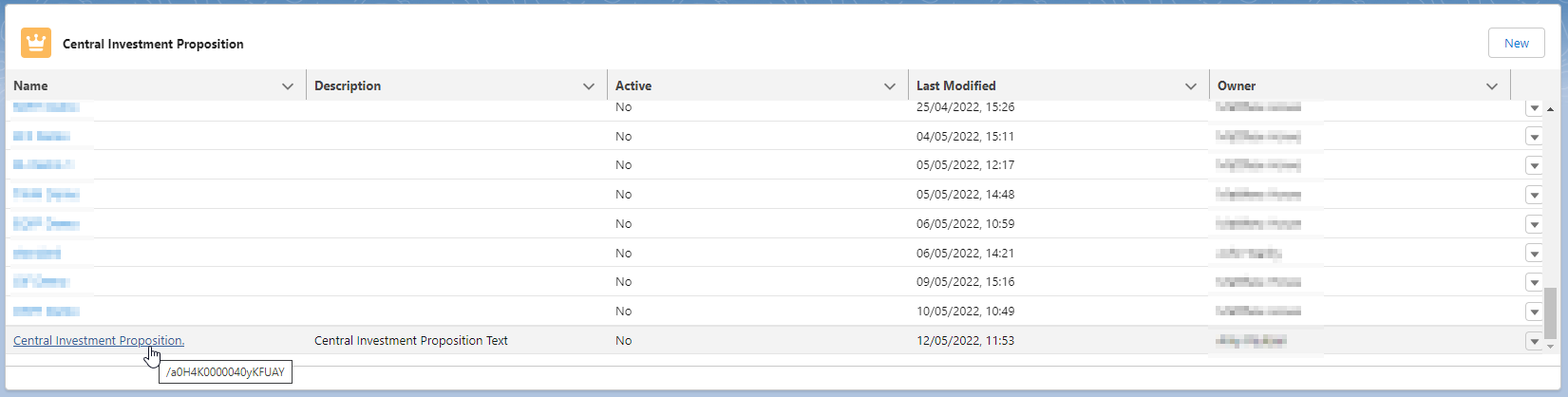Sort by Last Modified column header
The image size is (1568, 397).
(x=955, y=85)
